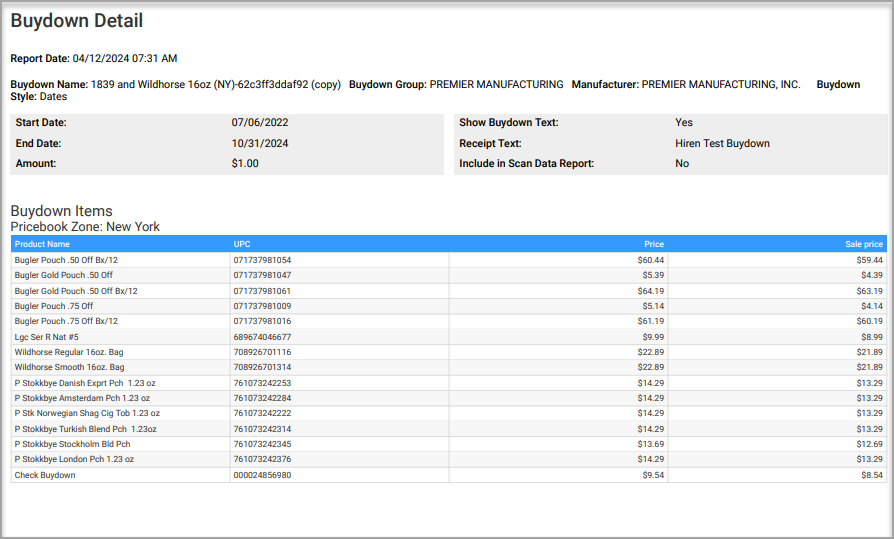Click UPC 071737981016
894x539 pixels.
(262, 321)
